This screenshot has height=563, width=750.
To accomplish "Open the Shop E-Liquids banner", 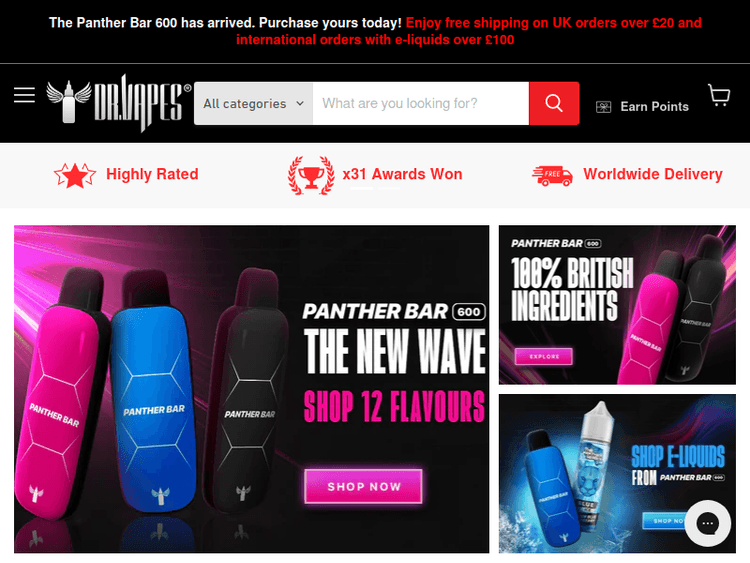I will point(617,474).
